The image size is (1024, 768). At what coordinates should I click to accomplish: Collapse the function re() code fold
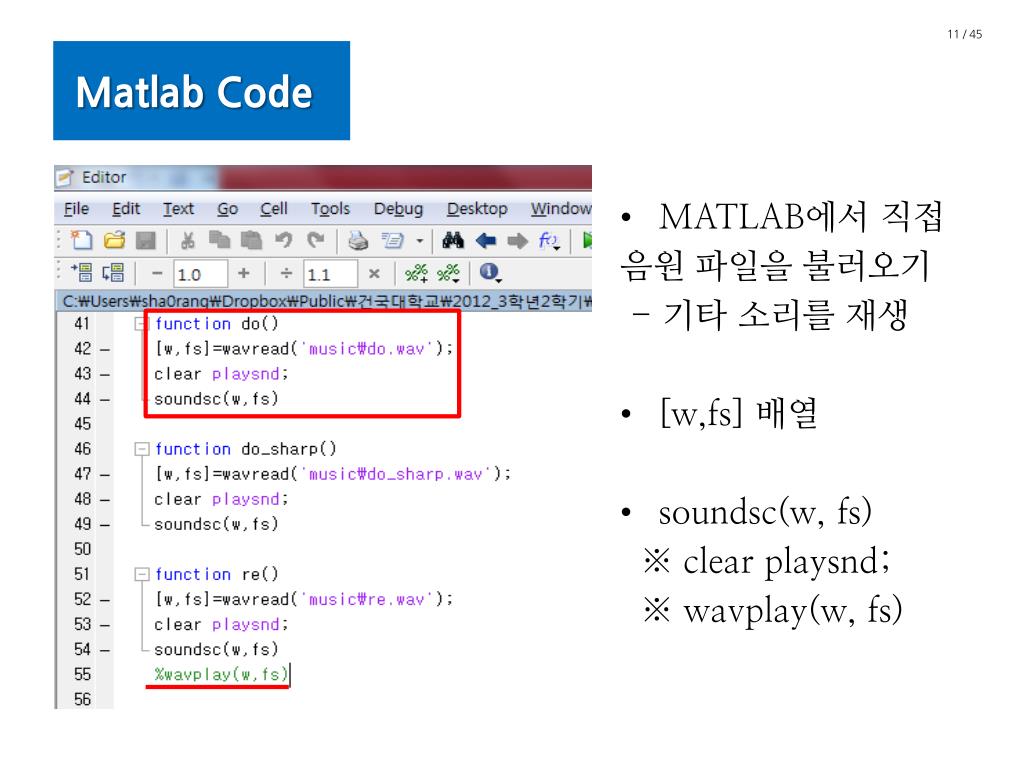click(x=141, y=574)
